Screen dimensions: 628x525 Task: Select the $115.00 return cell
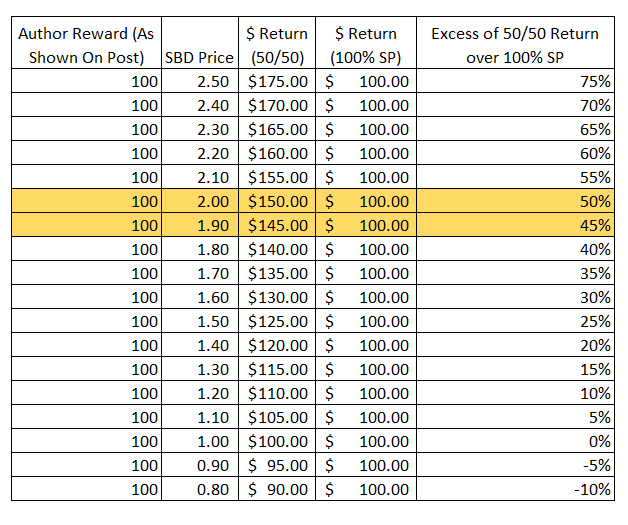tap(277, 370)
